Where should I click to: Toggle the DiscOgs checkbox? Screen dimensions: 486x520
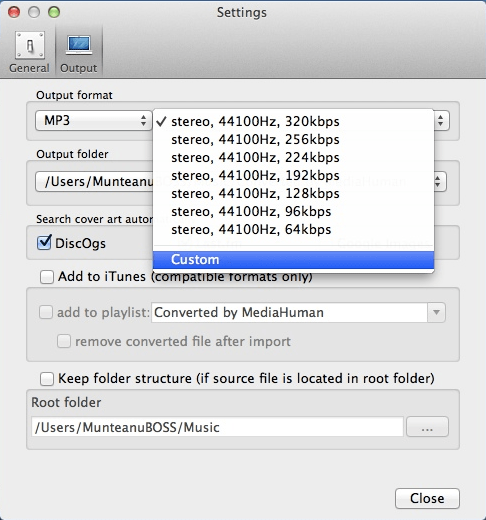44,242
